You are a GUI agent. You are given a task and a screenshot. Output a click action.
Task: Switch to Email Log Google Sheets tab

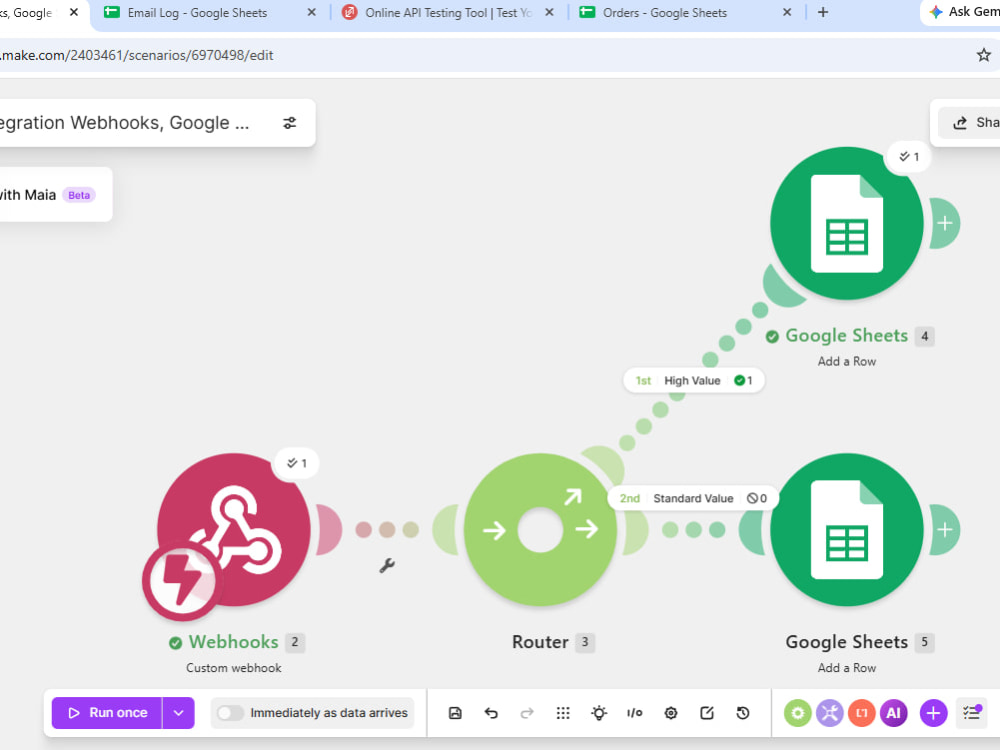197,13
